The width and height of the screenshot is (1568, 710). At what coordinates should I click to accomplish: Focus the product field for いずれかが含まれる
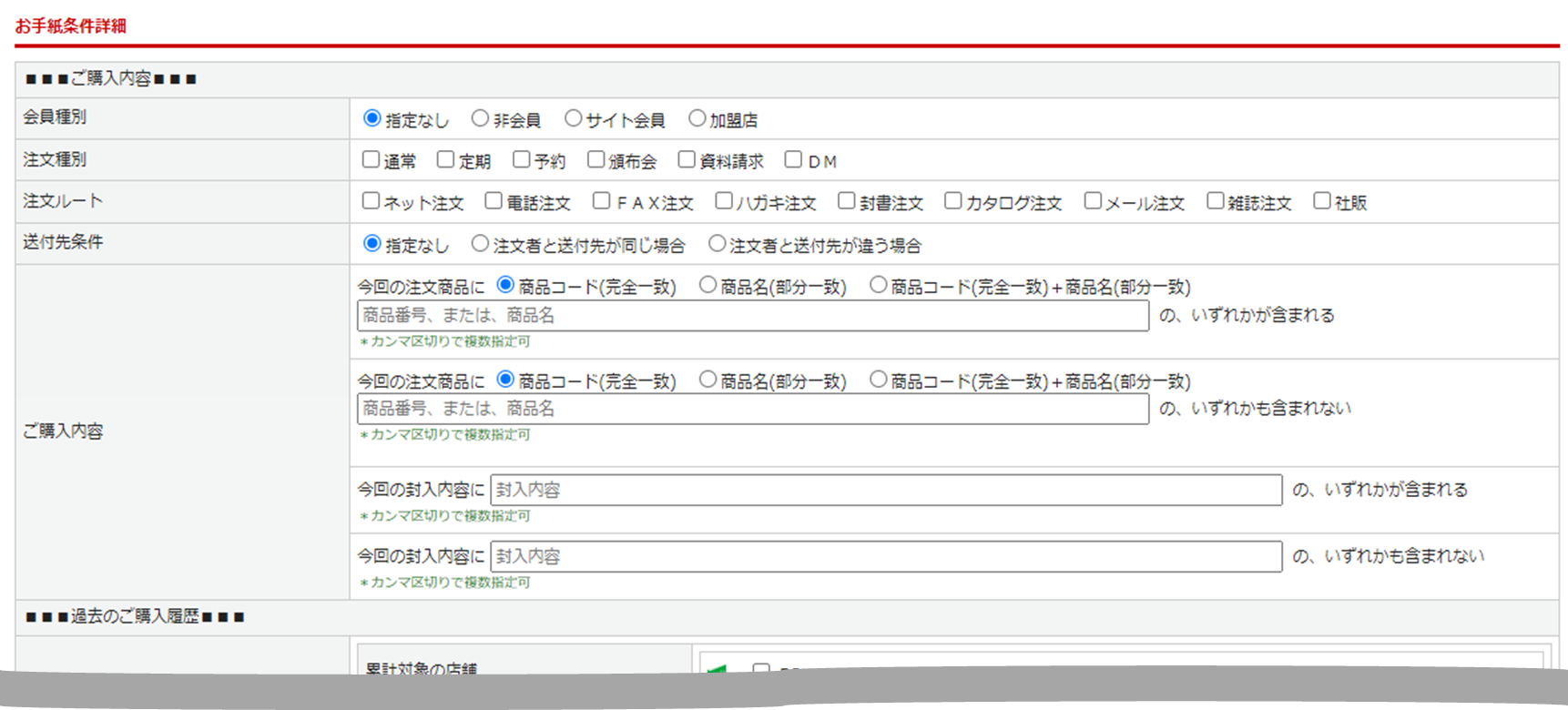coord(753,316)
